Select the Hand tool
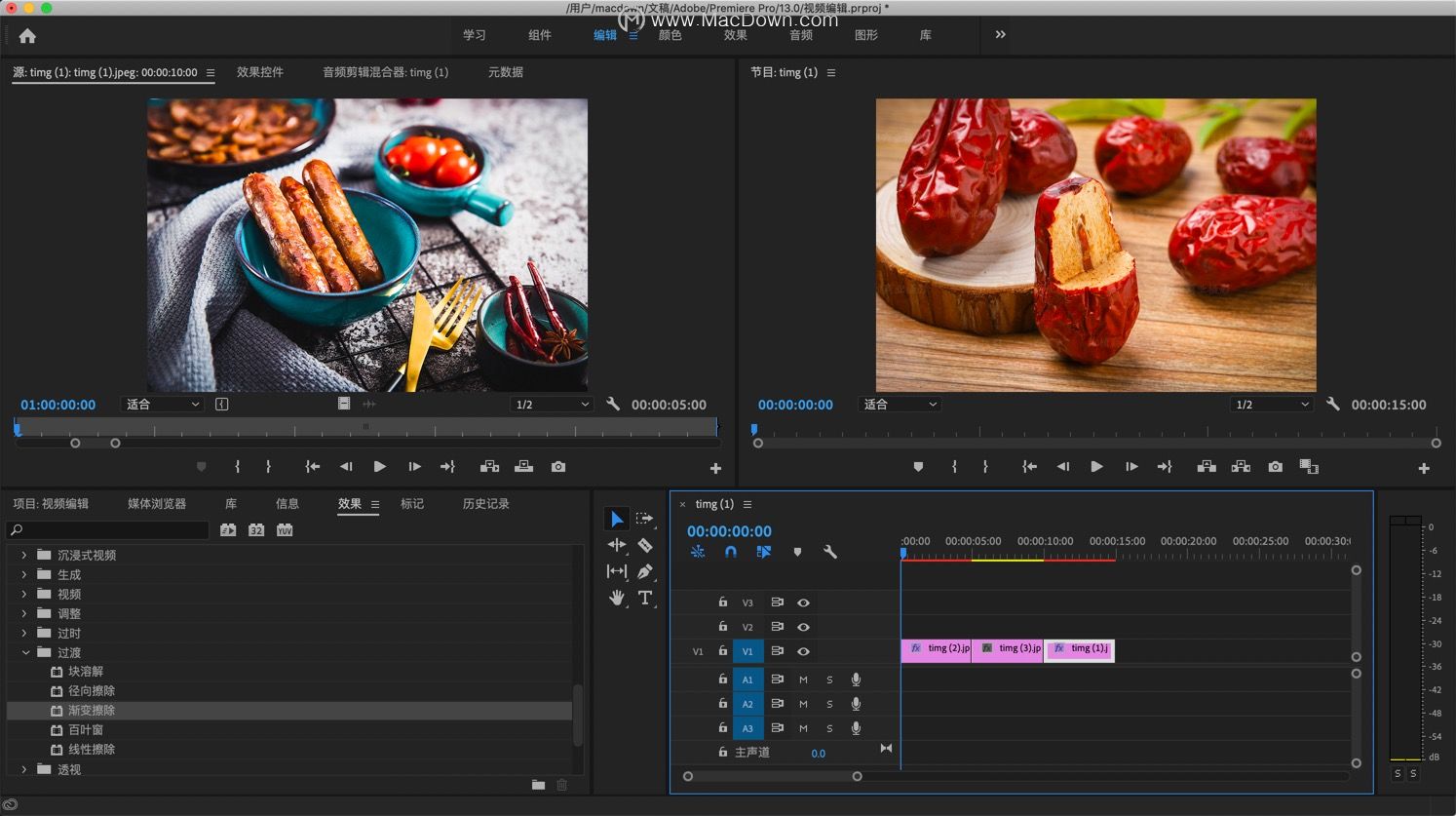Screen dimensions: 1456x816 point(616,598)
